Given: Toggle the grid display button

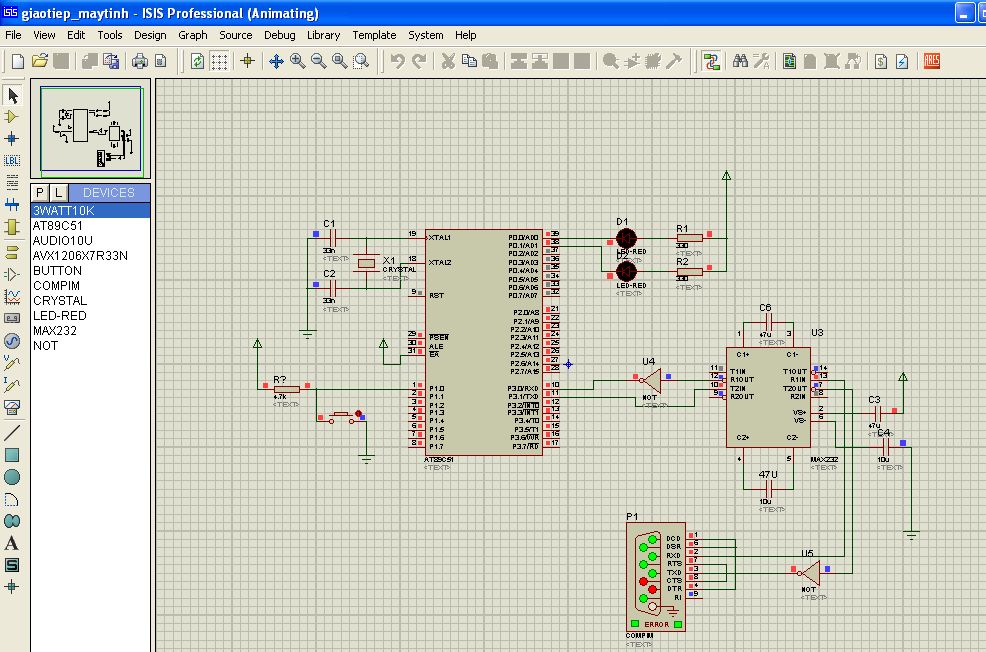Looking at the screenshot, I should [219, 61].
